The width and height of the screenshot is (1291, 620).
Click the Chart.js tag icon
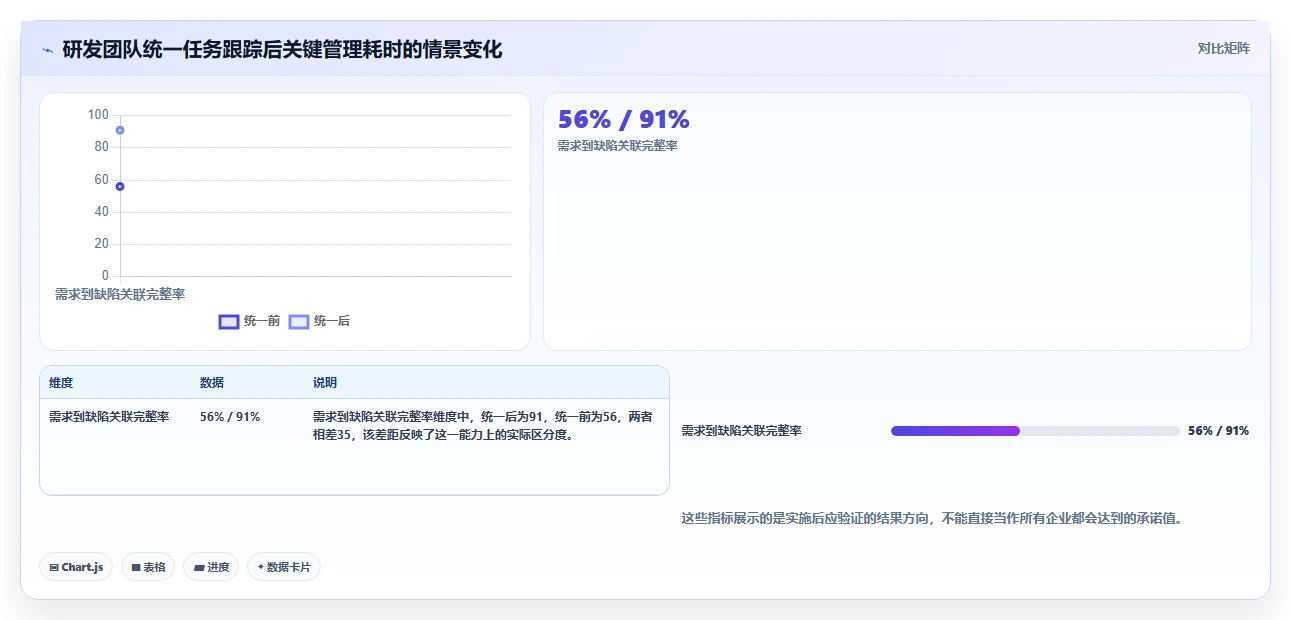coord(54,567)
